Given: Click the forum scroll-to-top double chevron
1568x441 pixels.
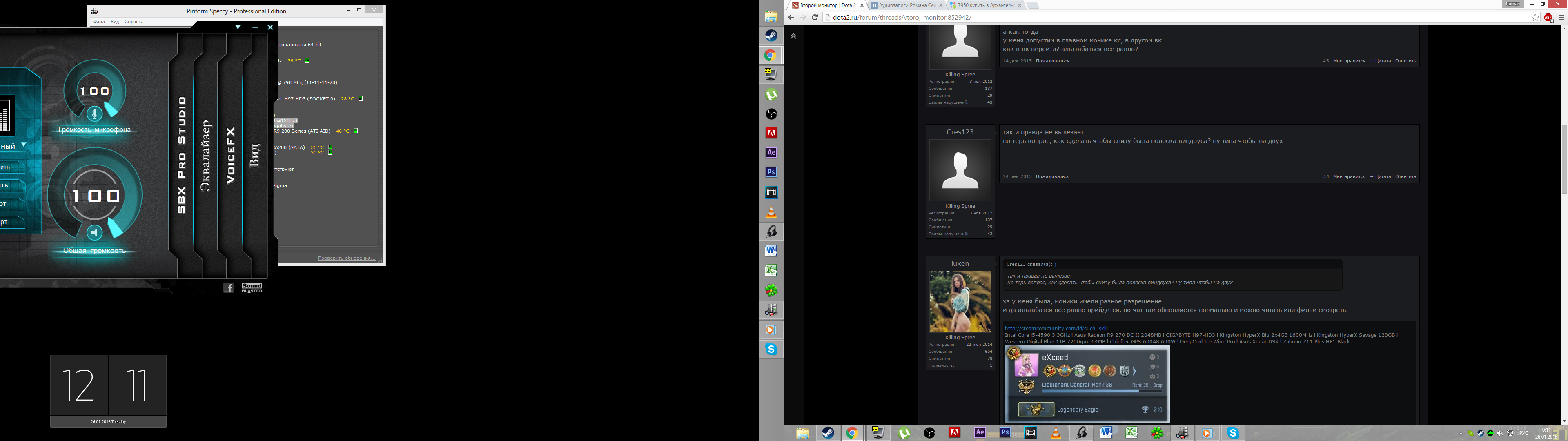Looking at the screenshot, I should pos(793,37).
